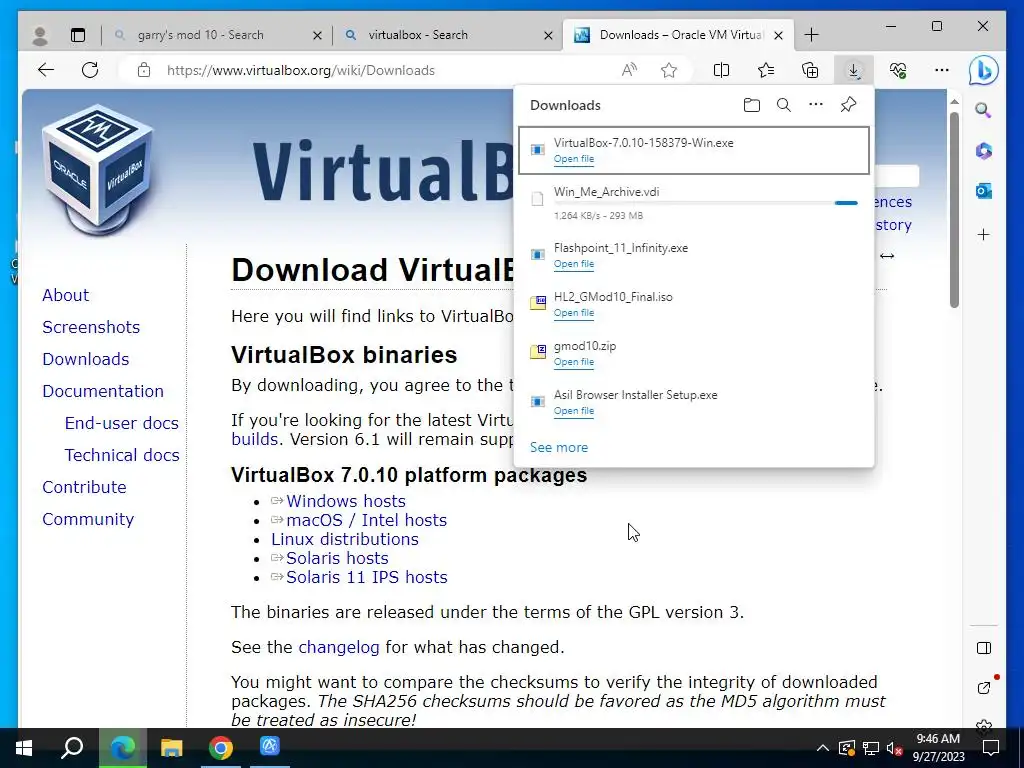Close the virtualbox Search tab

point(549,35)
